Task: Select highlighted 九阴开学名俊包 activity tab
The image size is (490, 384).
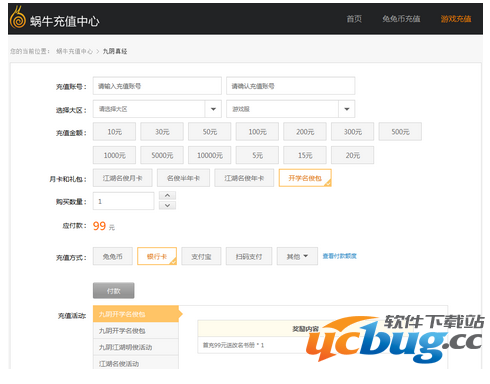Action: point(136,314)
